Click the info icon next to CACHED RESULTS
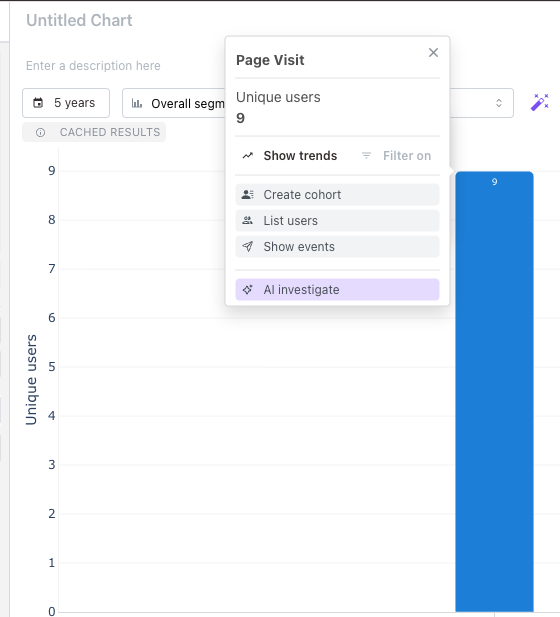The height and width of the screenshot is (617, 560). pos(40,133)
